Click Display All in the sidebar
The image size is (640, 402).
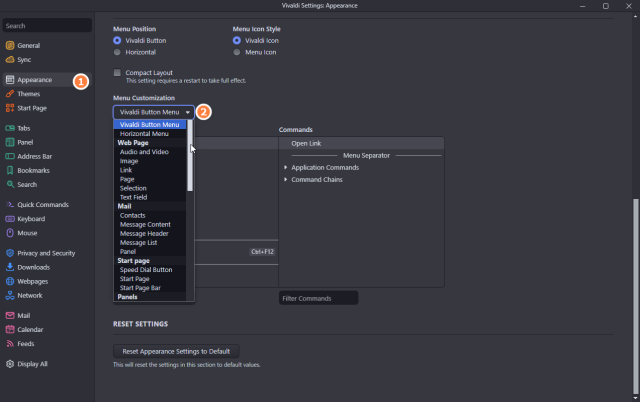pos(31,364)
